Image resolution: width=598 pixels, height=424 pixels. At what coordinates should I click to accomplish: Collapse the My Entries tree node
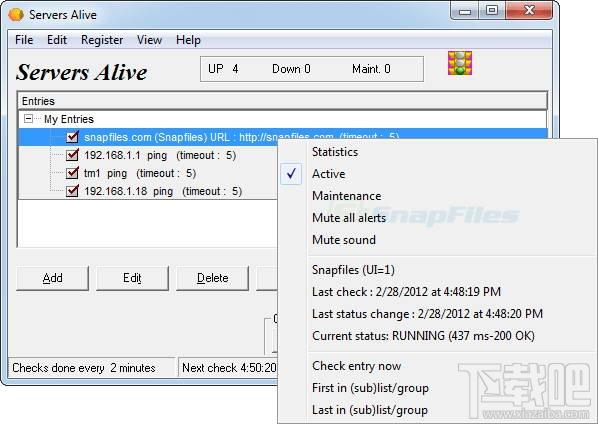click(28, 119)
